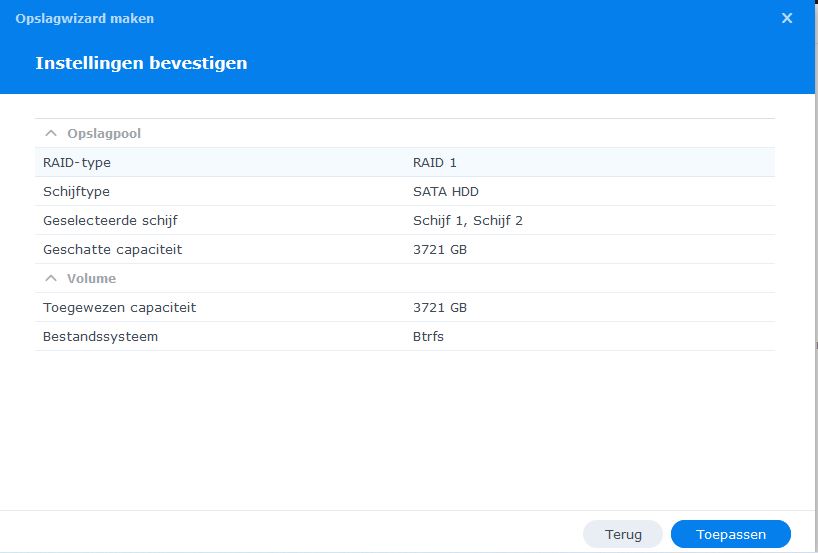
Task: Select the RAID-type row label
Action: [x=76, y=162]
